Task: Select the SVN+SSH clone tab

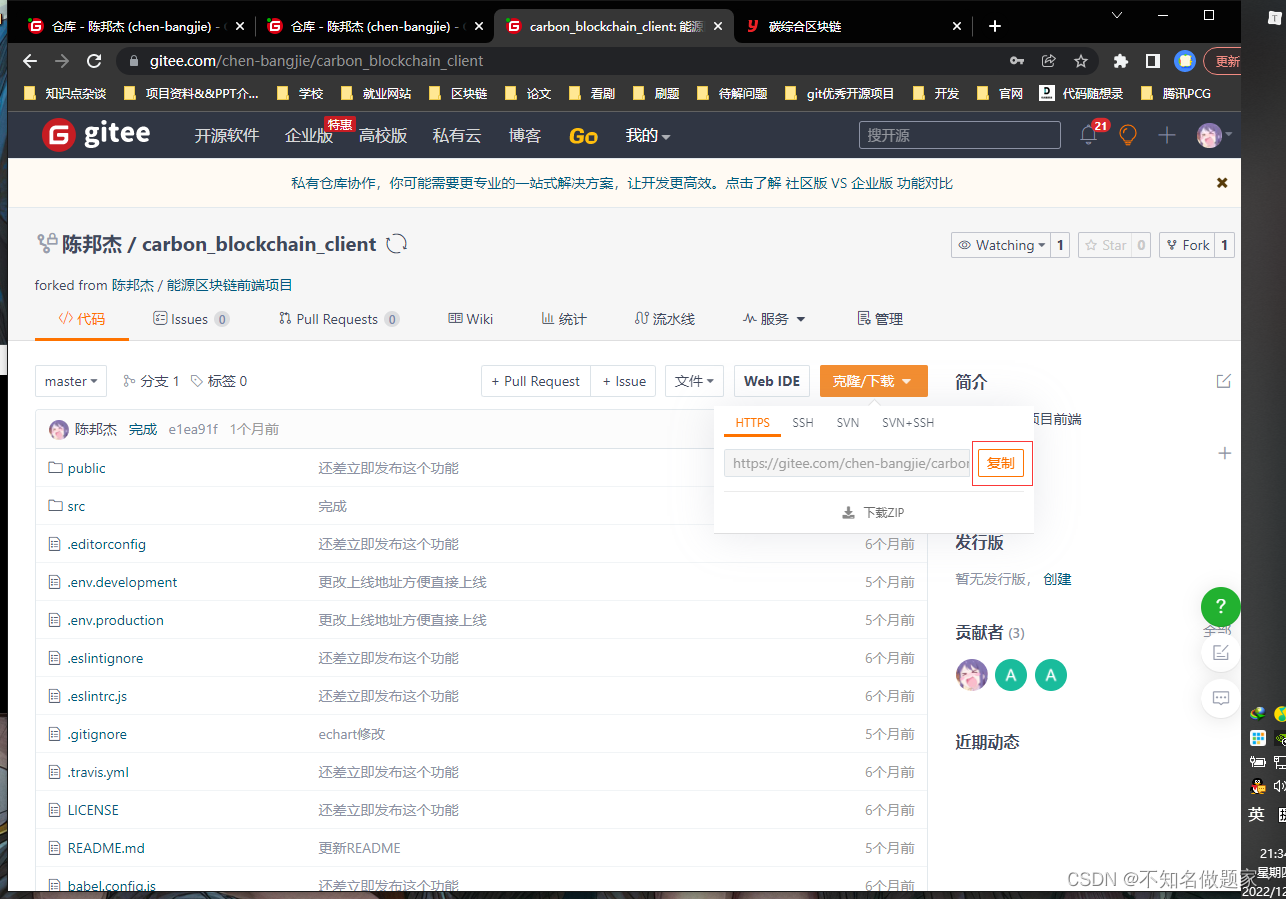Action: click(x=908, y=423)
